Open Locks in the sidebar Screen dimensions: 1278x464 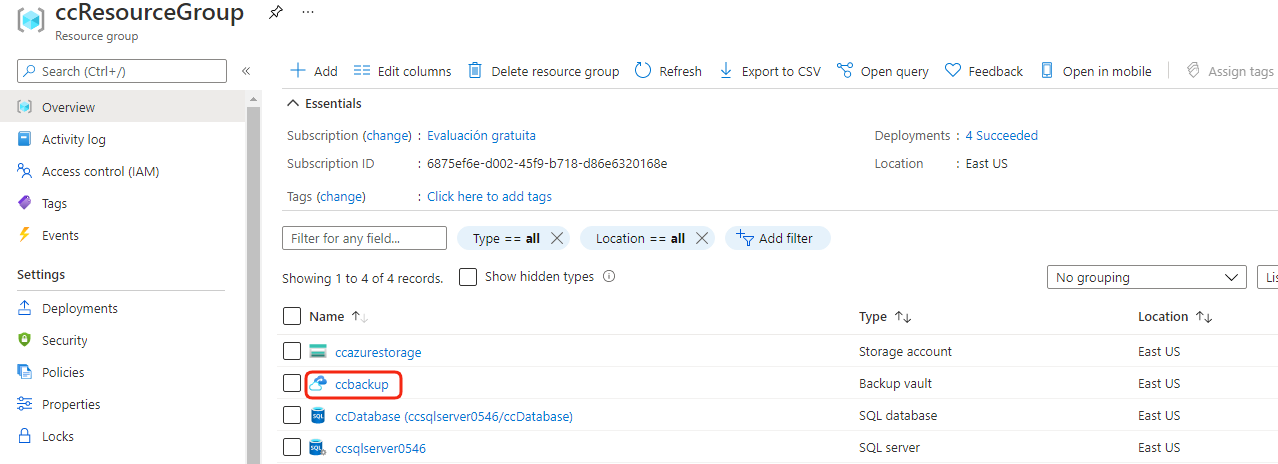pos(57,436)
